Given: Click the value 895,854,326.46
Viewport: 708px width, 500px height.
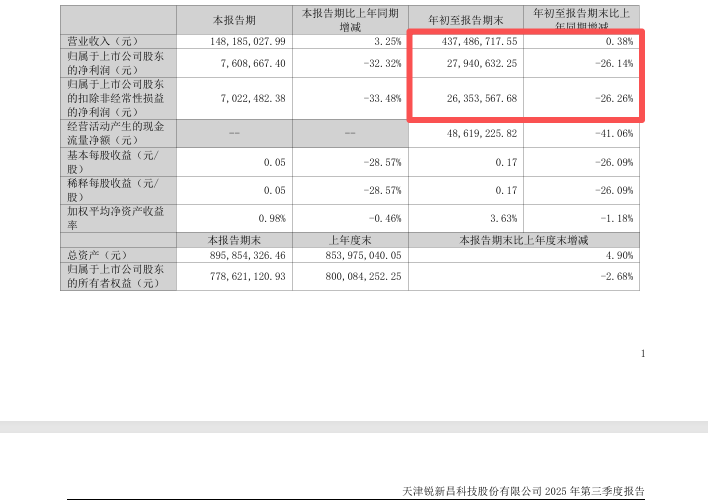Looking at the screenshot, I should 248,255.
